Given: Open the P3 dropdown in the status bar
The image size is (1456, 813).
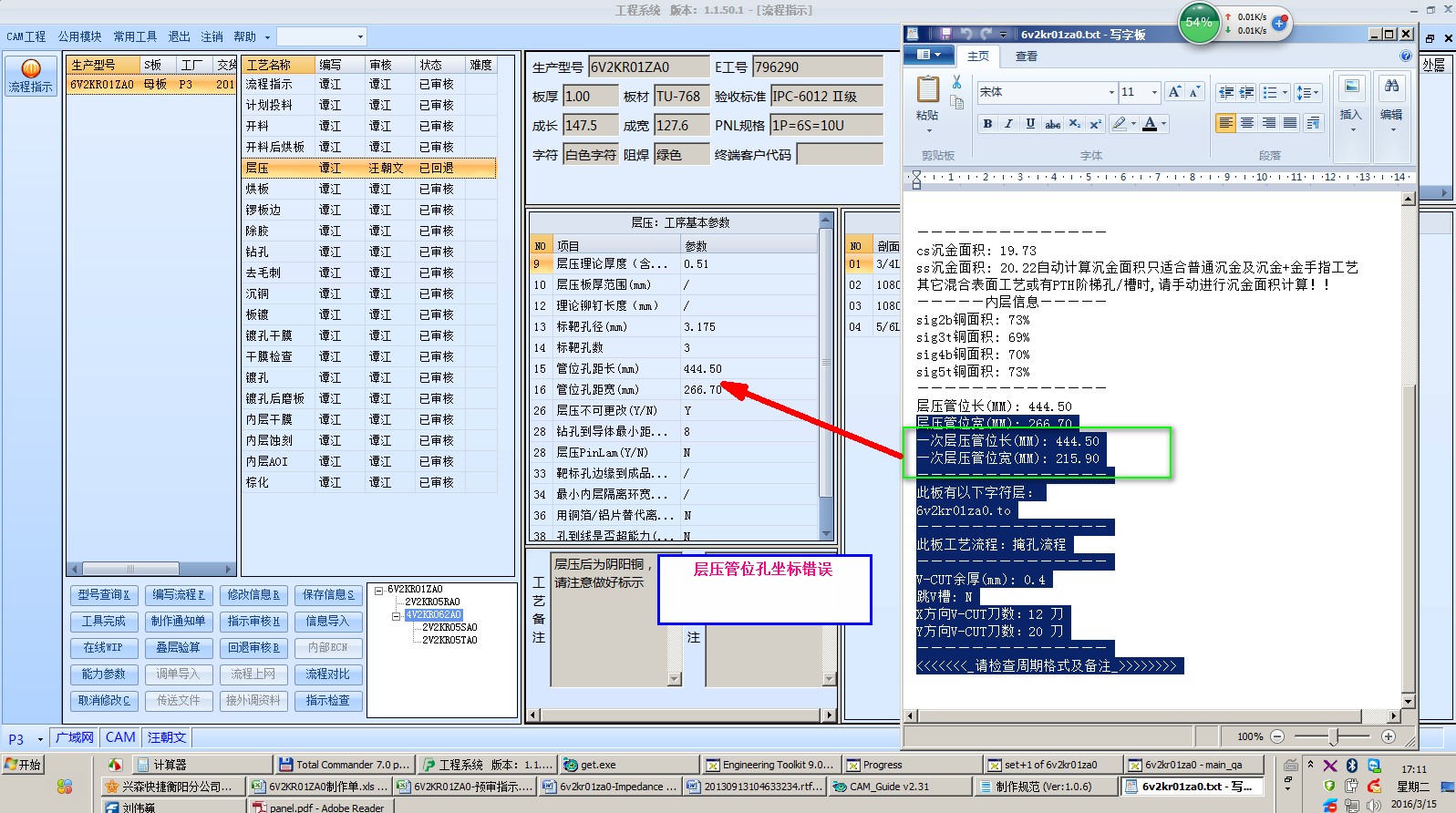Looking at the screenshot, I should coord(40,739).
